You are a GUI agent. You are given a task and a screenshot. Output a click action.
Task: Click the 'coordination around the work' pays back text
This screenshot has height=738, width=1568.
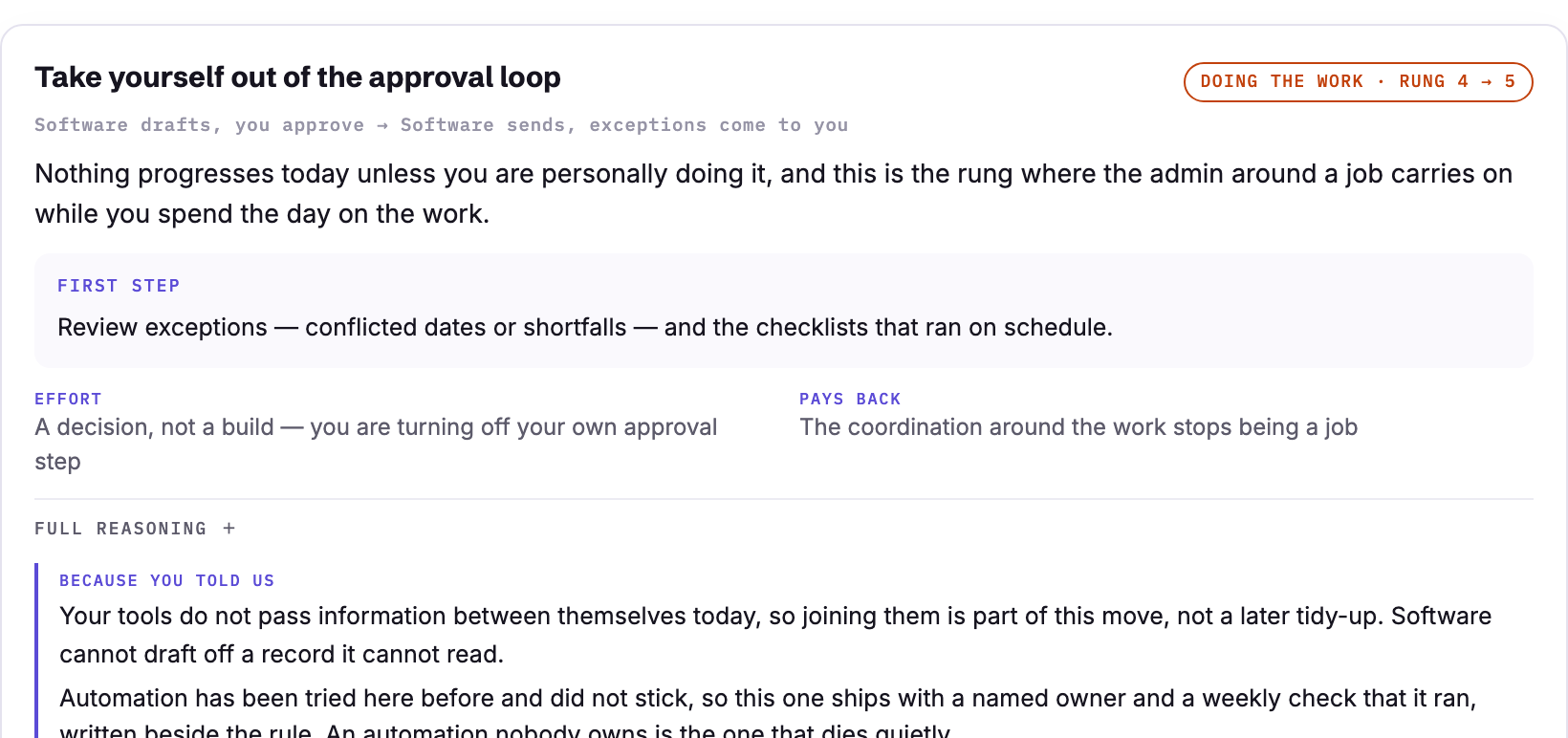[1078, 427]
